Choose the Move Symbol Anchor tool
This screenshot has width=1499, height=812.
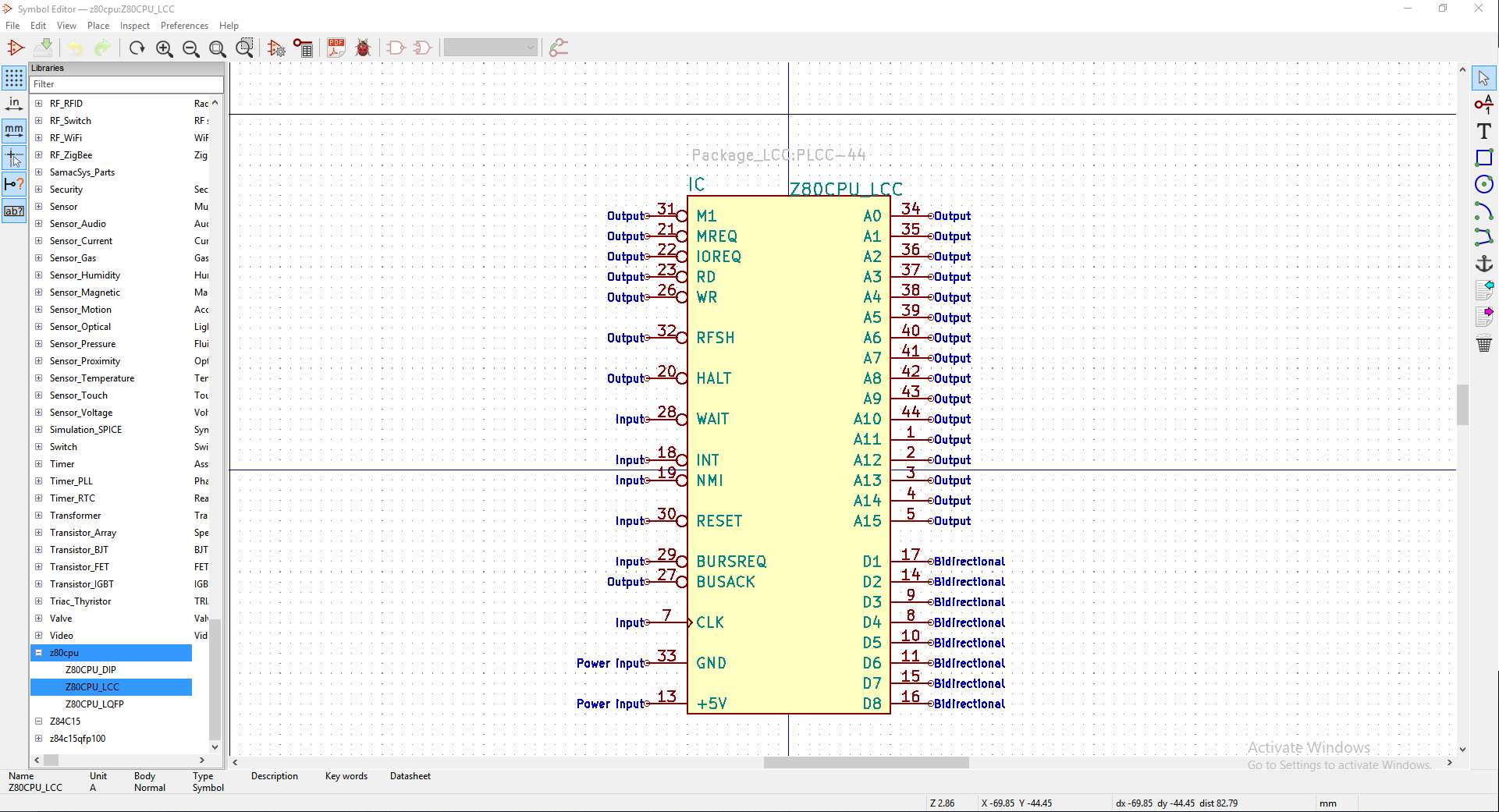pos(1483,264)
